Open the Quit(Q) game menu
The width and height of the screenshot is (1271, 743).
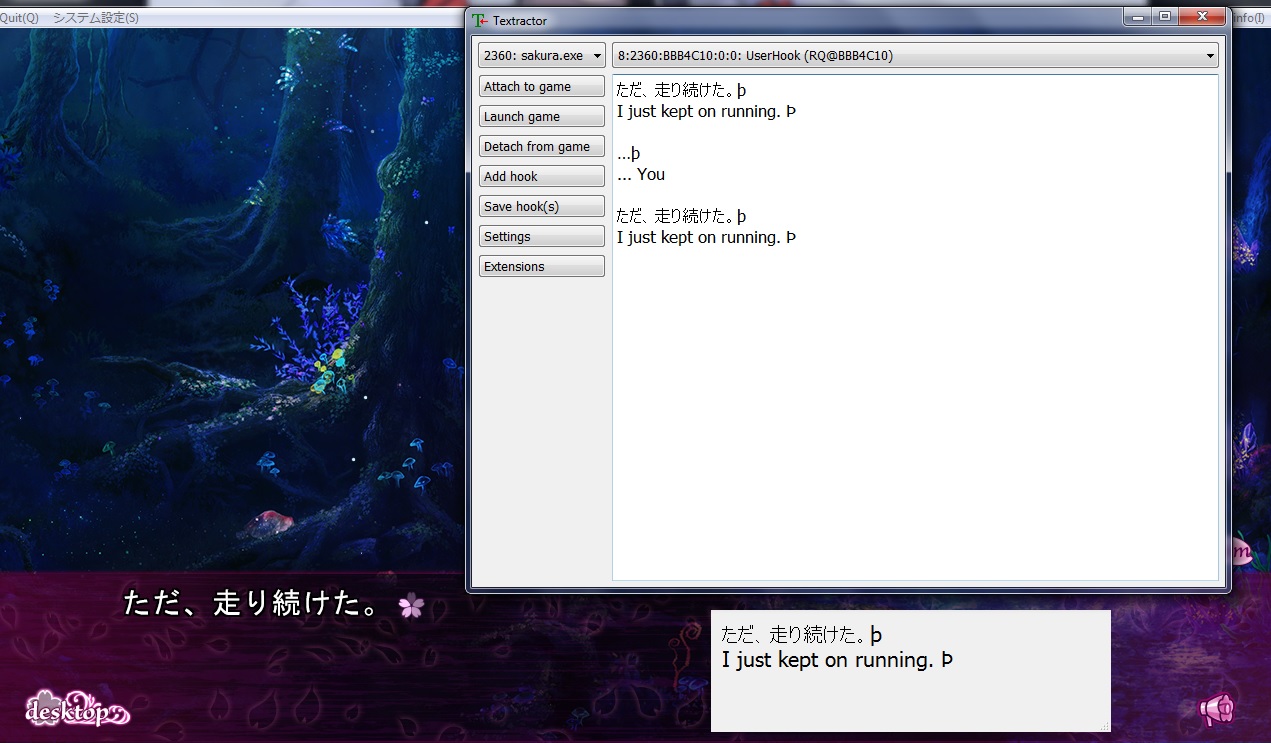pos(18,18)
